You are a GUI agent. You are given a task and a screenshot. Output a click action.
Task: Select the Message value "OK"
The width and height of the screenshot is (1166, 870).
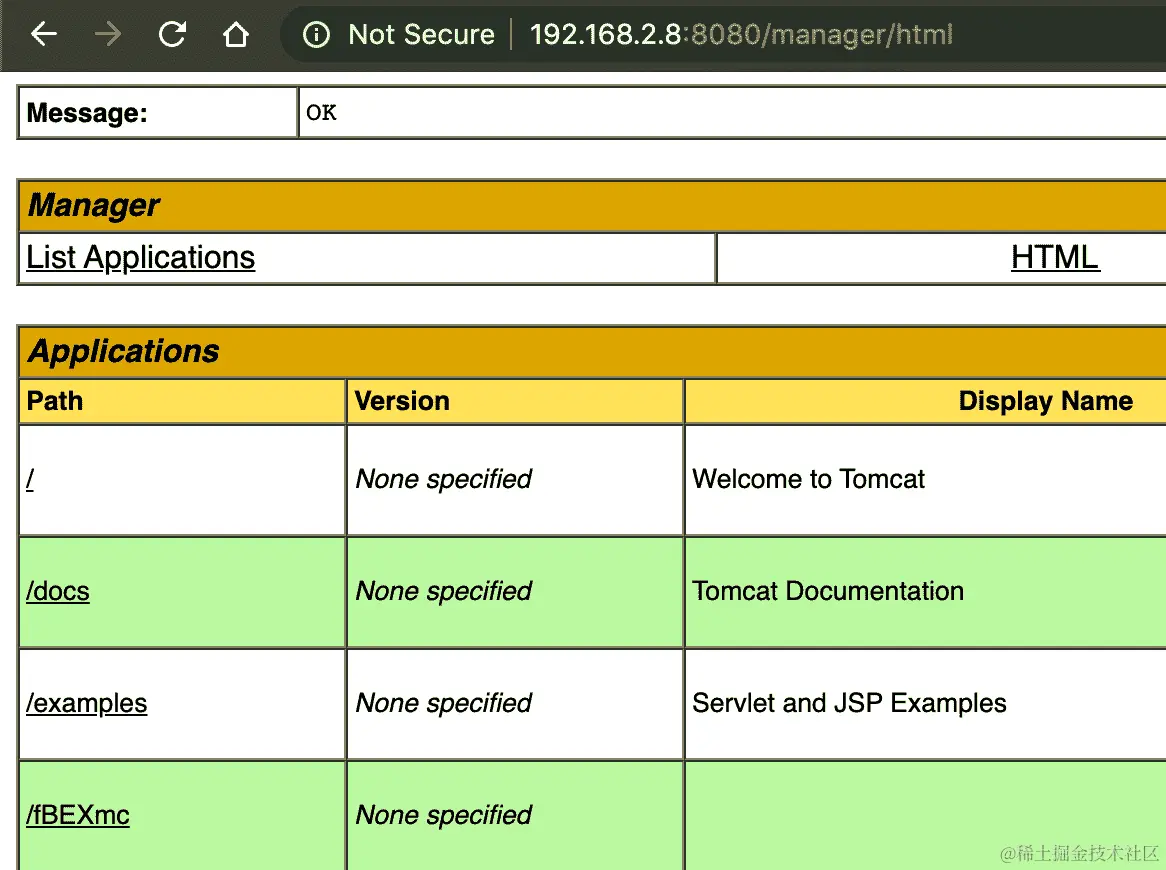[x=321, y=112]
